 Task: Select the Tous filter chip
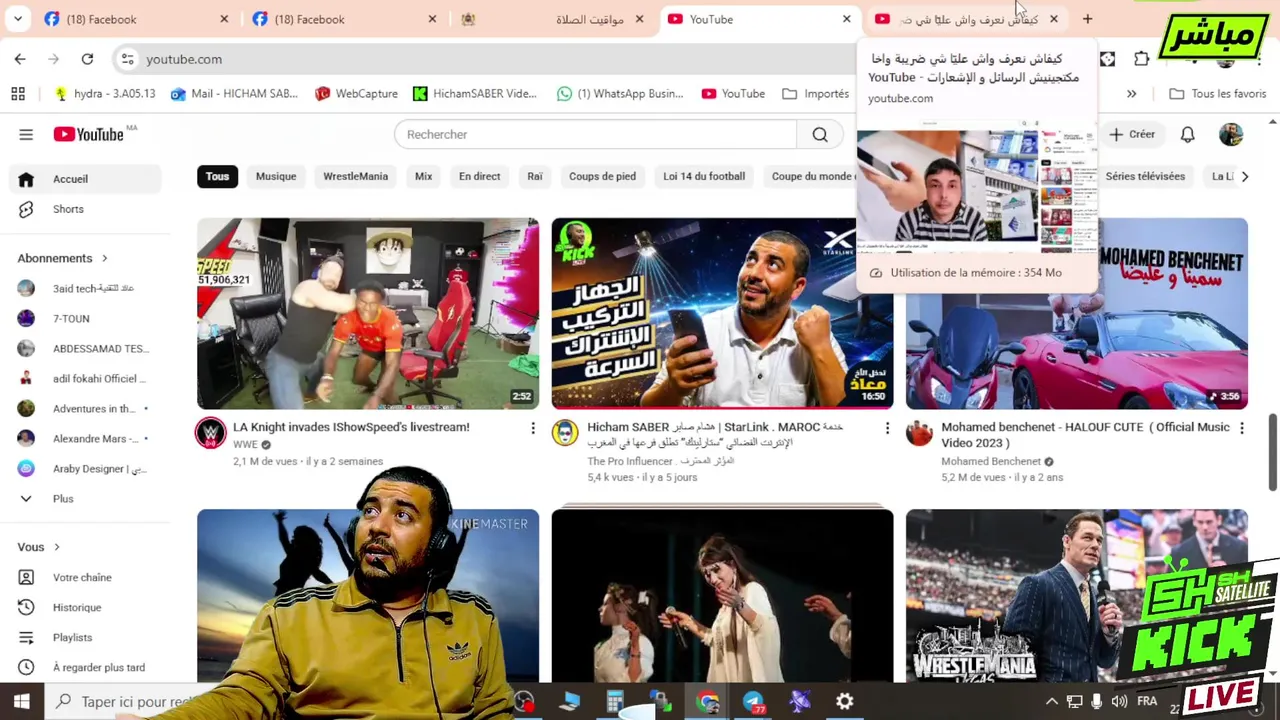[217, 176]
